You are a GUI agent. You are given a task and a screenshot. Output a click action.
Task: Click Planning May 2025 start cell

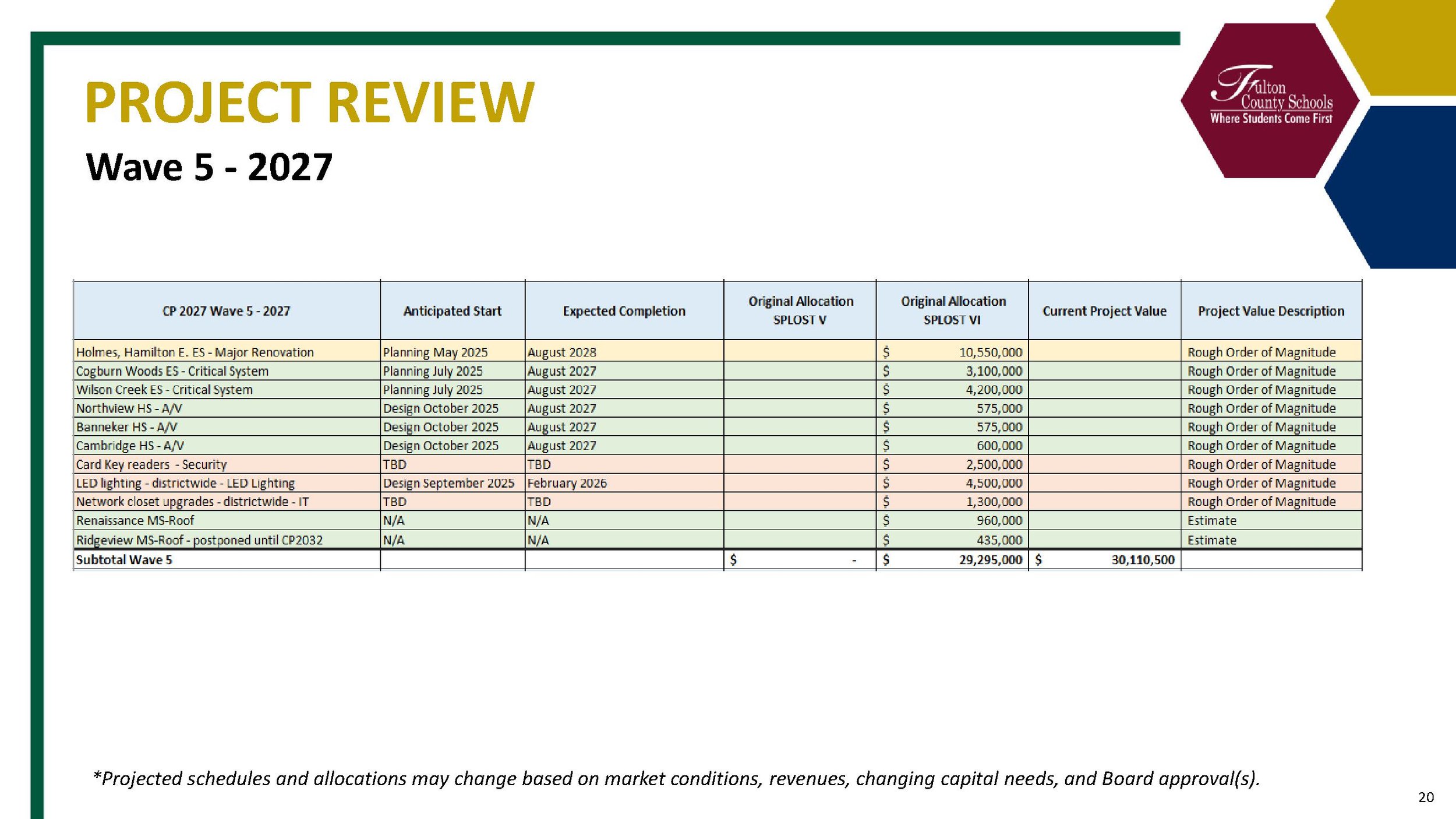(453, 352)
